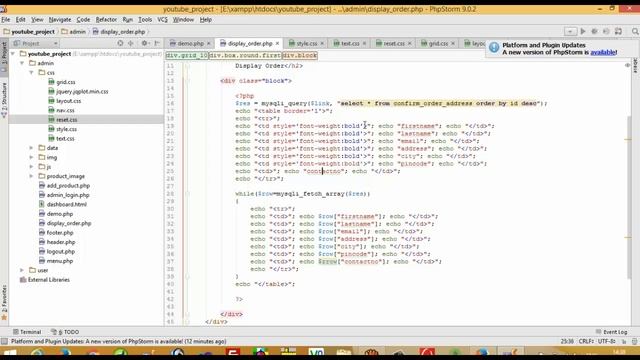Viewport: 640px width, 360px height.
Task: Expand the data folder
Action: 31,148
